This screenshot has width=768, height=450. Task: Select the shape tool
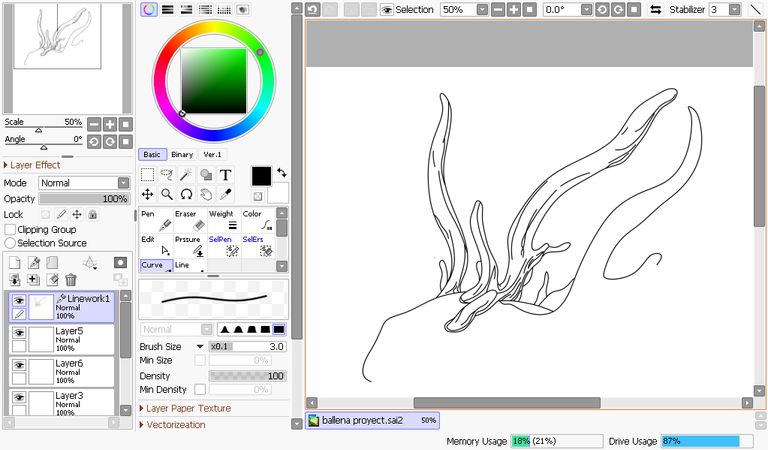(x=206, y=175)
